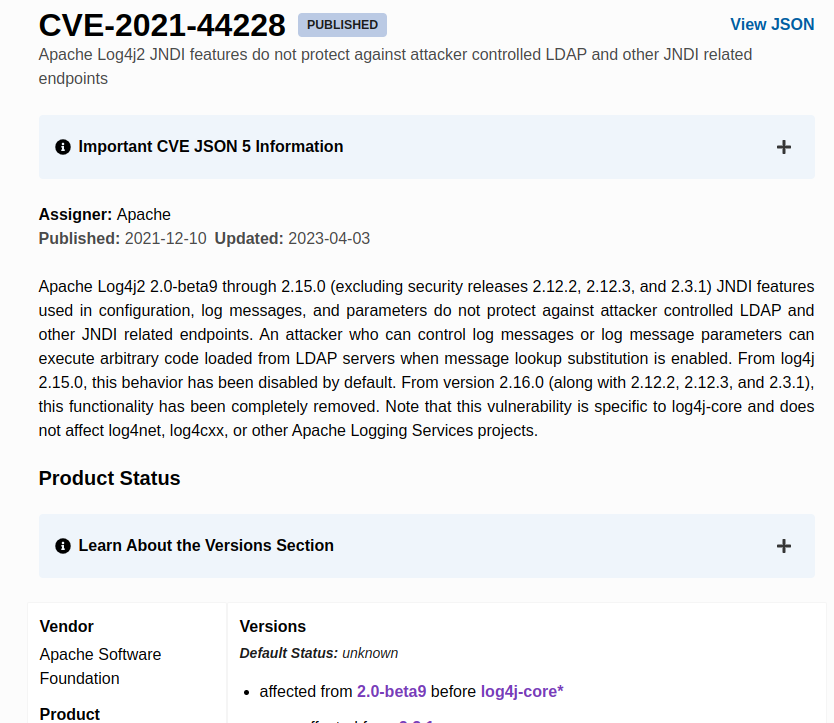This screenshot has width=834, height=723.
Task: Click the 2.0-beta9 affected version link
Action: [391, 691]
